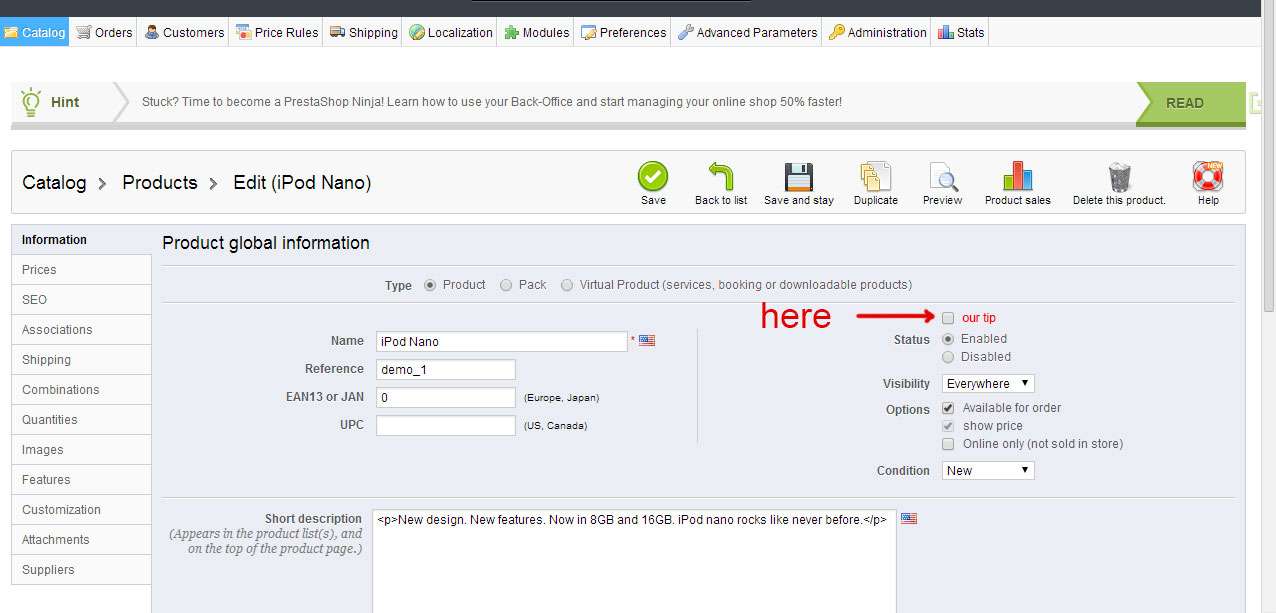Click the Product global information heading
Viewport: 1276px width, 613px height.
coord(266,243)
